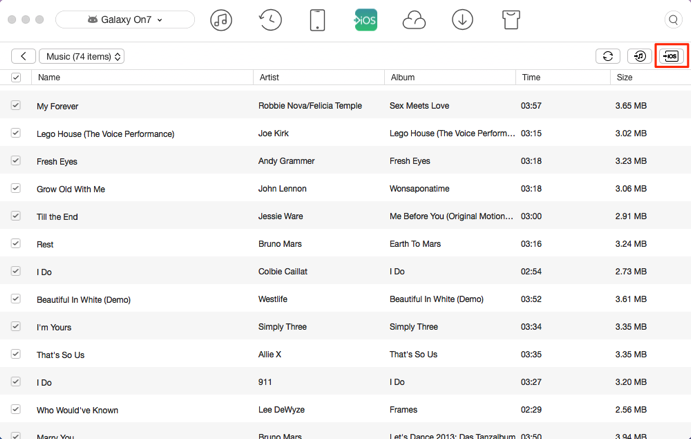Viewport: 691px width, 439px height.
Task: Click artist Robbie Nova/Felicia Temple
Action: pyautogui.click(x=310, y=106)
